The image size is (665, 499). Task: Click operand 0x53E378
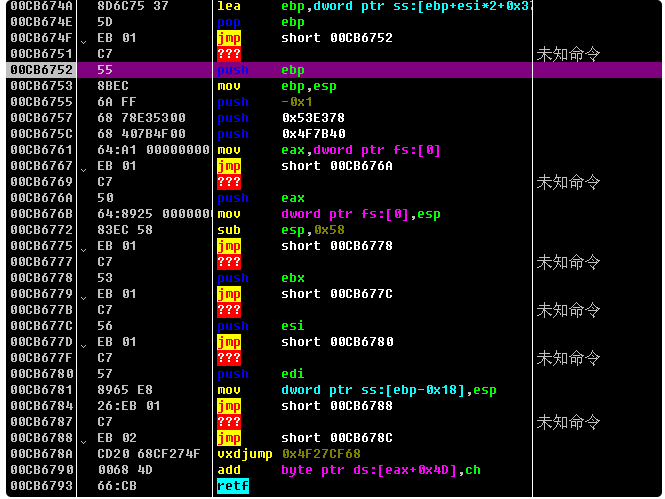313,118
